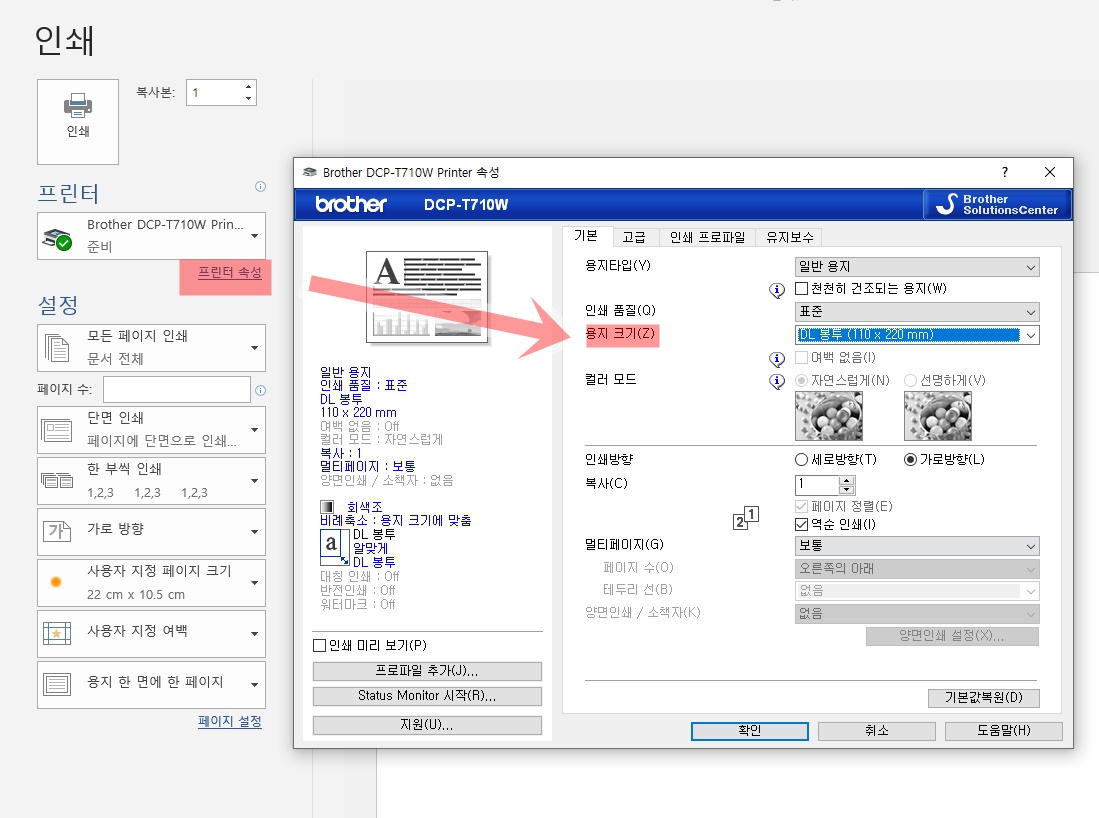Open the Brother DCP-T710W printer selection dropdown
Image resolution: width=1099 pixels, height=818 pixels.
tap(151, 236)
